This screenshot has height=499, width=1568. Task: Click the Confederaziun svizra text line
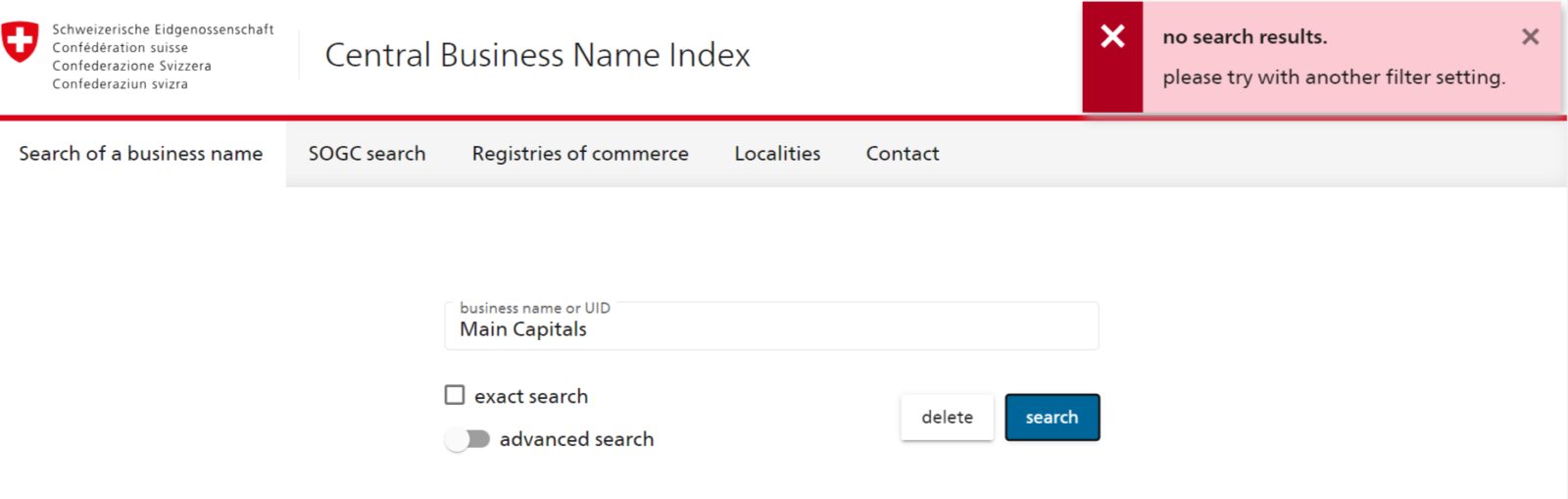point(120,84)
